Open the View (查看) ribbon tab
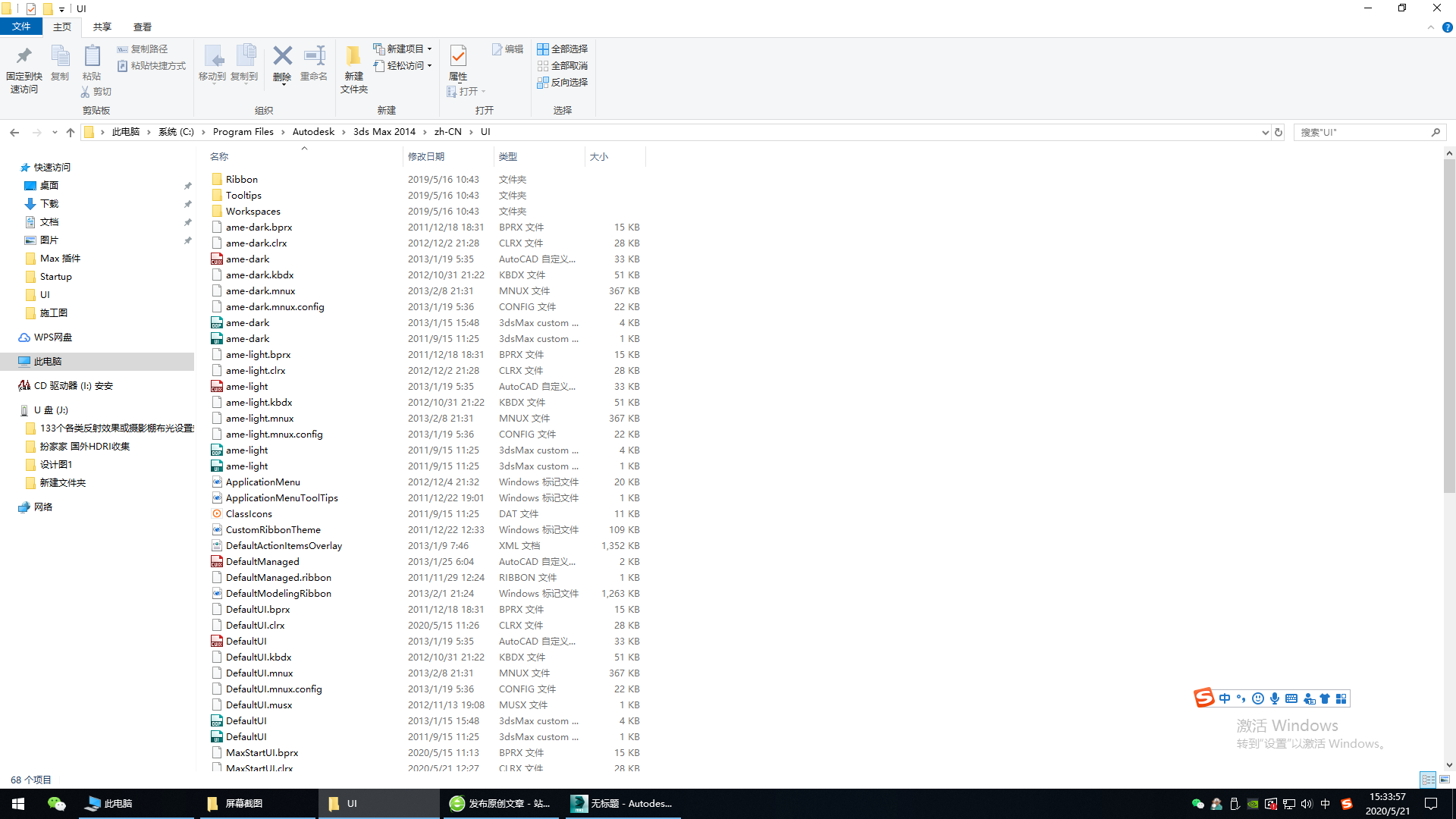The width and height of the screenshot is (1456, 819). [x=143, y=27]
